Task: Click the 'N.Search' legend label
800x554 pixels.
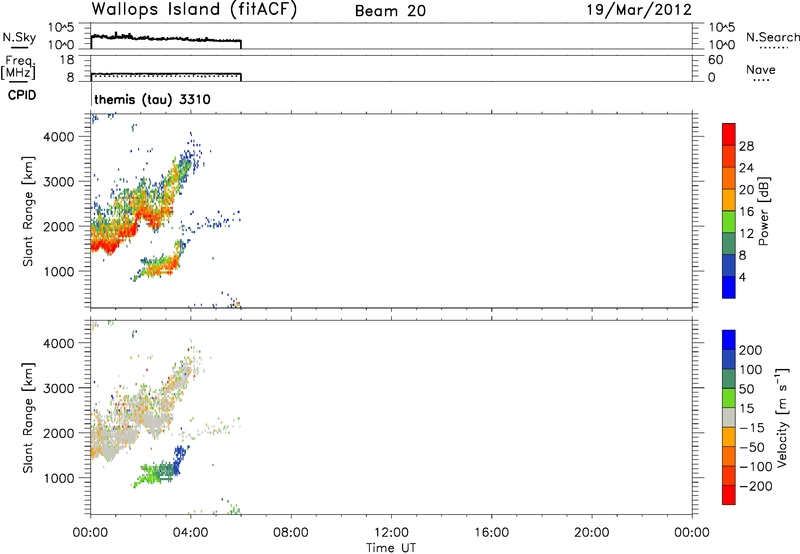Action: click(773, 37)
